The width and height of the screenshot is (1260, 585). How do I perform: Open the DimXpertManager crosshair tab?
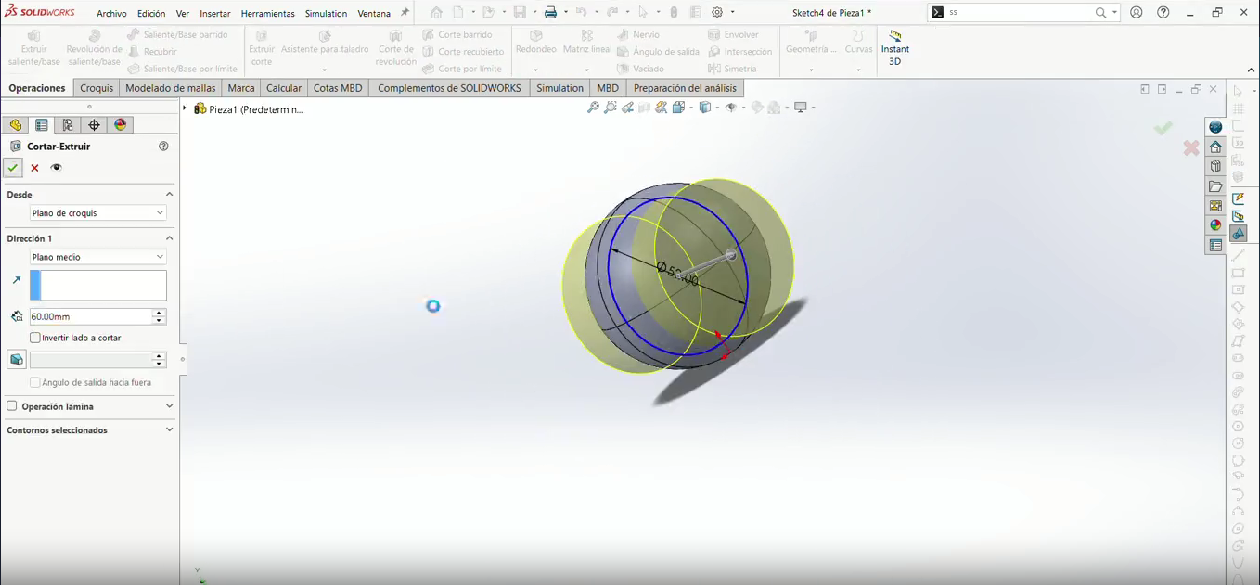pos(94,125)
